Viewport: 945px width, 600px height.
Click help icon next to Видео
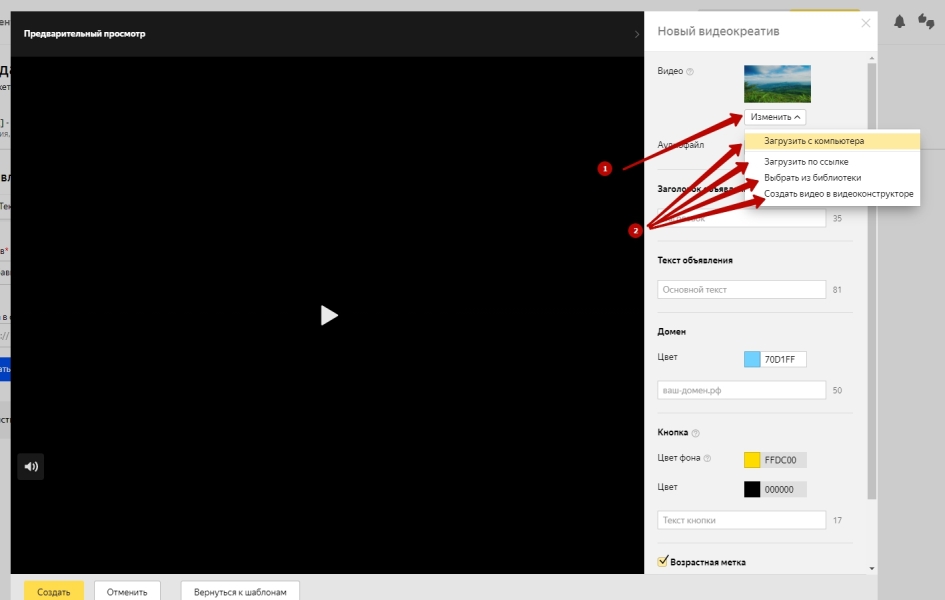tap(690, 71)
